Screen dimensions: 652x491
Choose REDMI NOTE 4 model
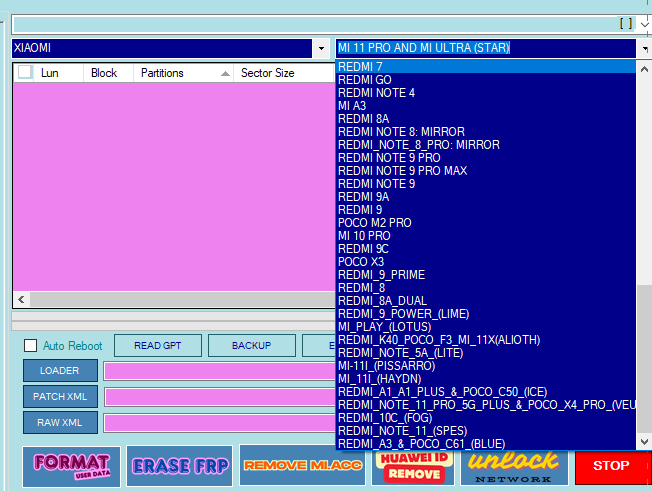(486, 93)
